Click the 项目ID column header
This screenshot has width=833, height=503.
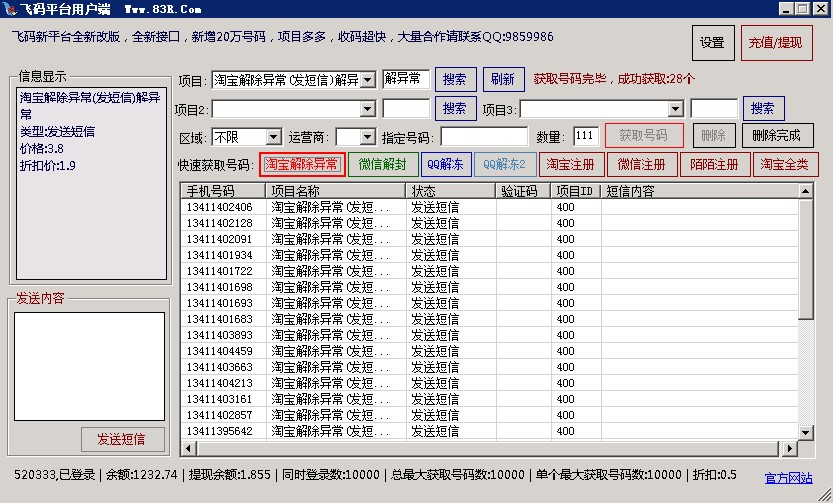[x=576, y=191]
